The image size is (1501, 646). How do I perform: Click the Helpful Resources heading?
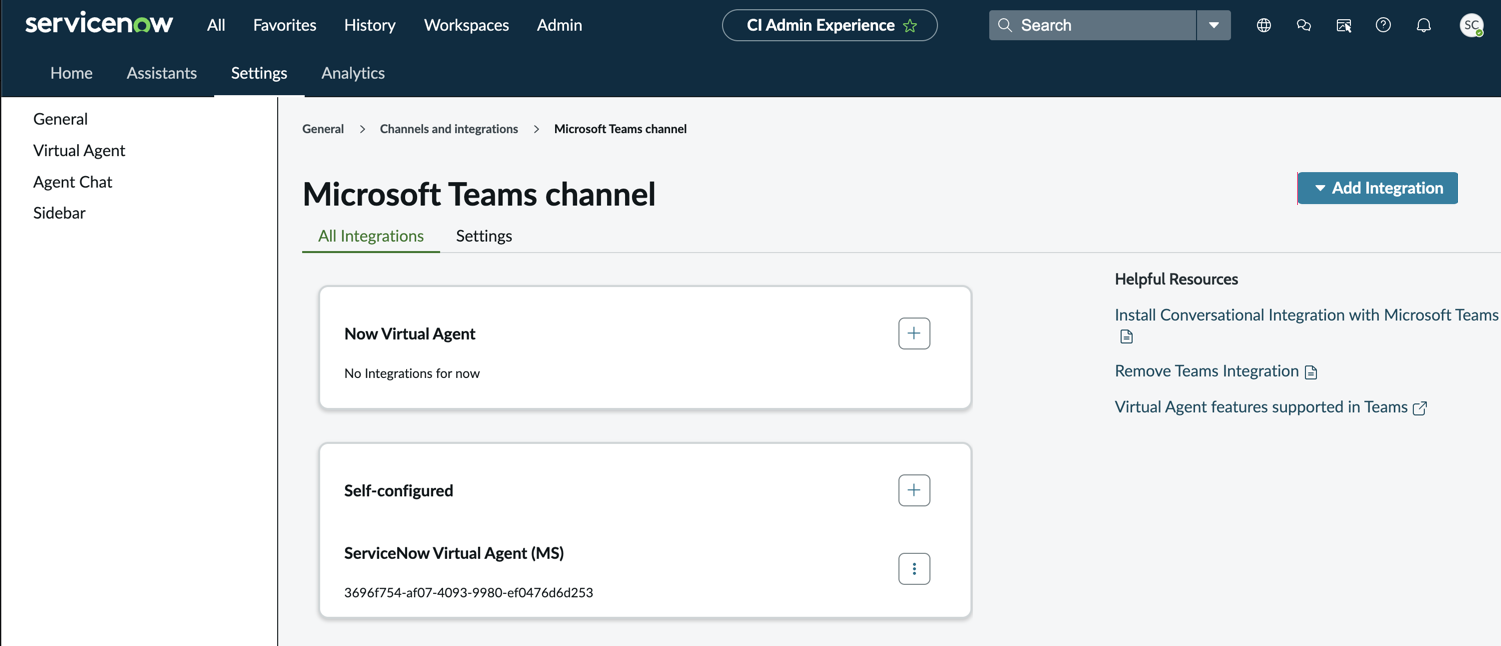(1176, 279)
